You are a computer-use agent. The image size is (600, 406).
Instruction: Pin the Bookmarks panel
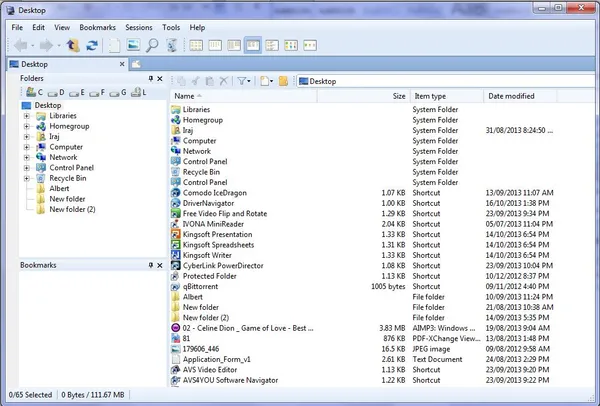(151, 265)
